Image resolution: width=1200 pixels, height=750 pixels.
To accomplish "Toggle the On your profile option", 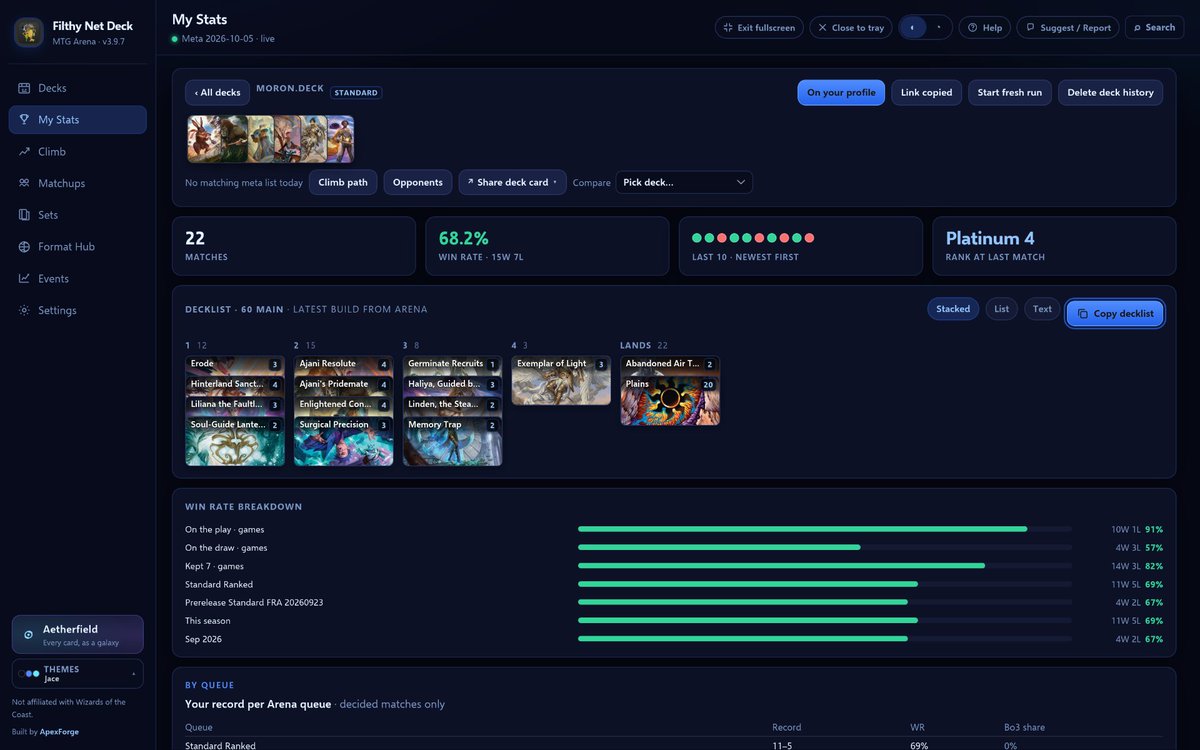I will (x=841, y=92).
